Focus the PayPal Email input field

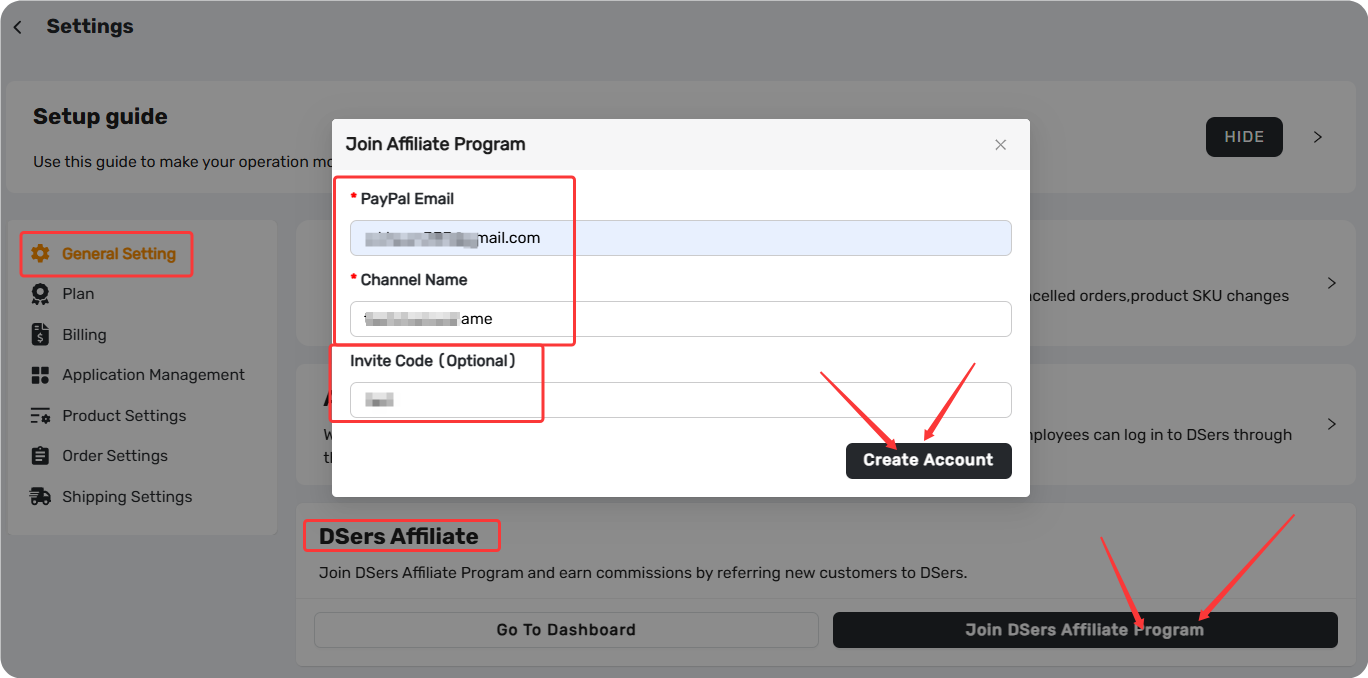click(680, 238)
